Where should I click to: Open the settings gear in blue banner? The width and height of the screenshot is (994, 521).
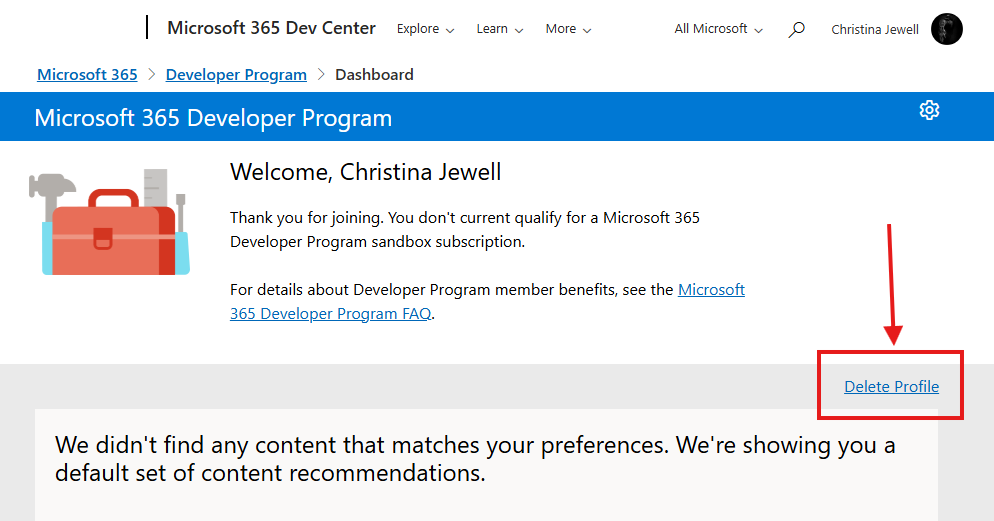(x=929, y=110)
